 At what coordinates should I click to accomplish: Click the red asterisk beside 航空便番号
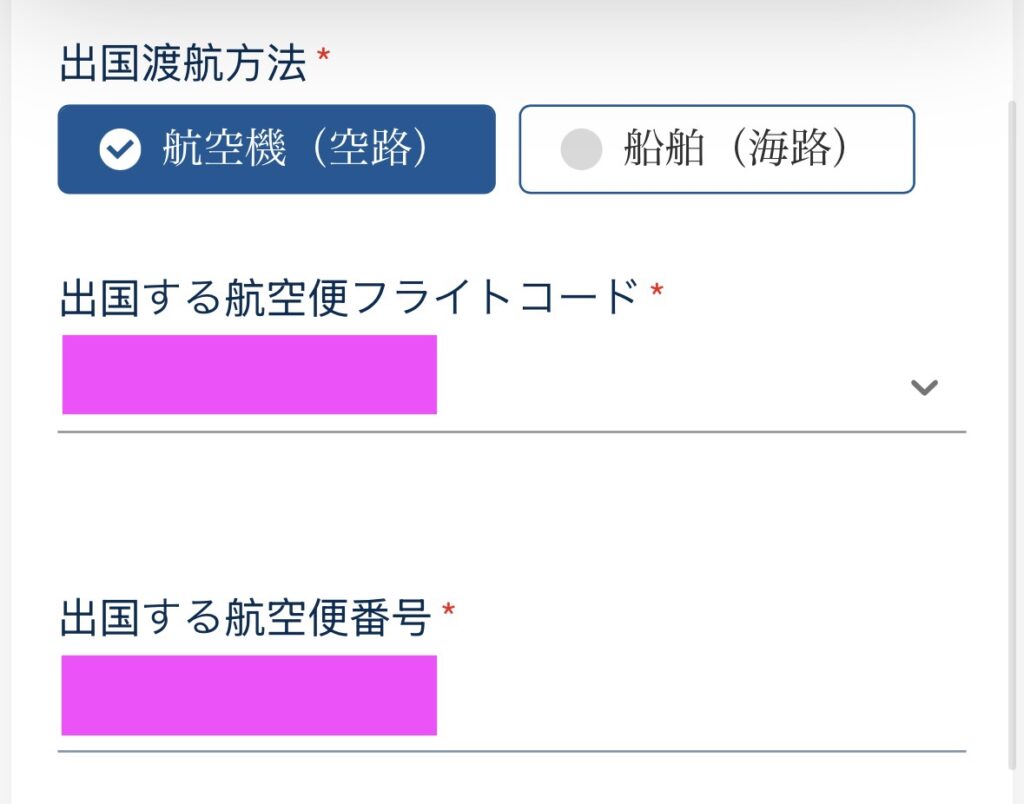coord(448,610)
